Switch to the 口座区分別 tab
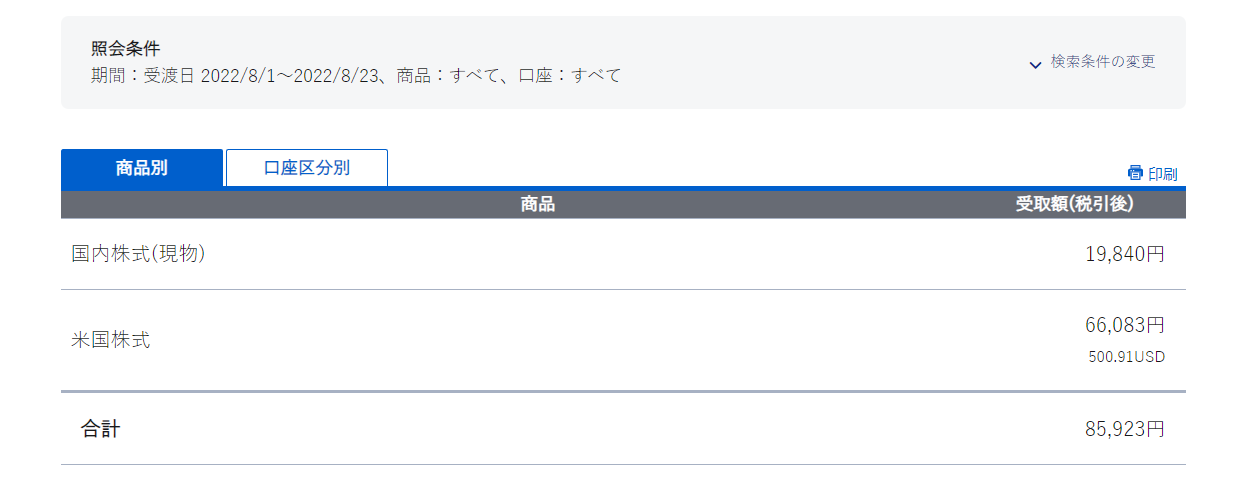This screenshot has height=480, width=1249. [x=307, y=167]
